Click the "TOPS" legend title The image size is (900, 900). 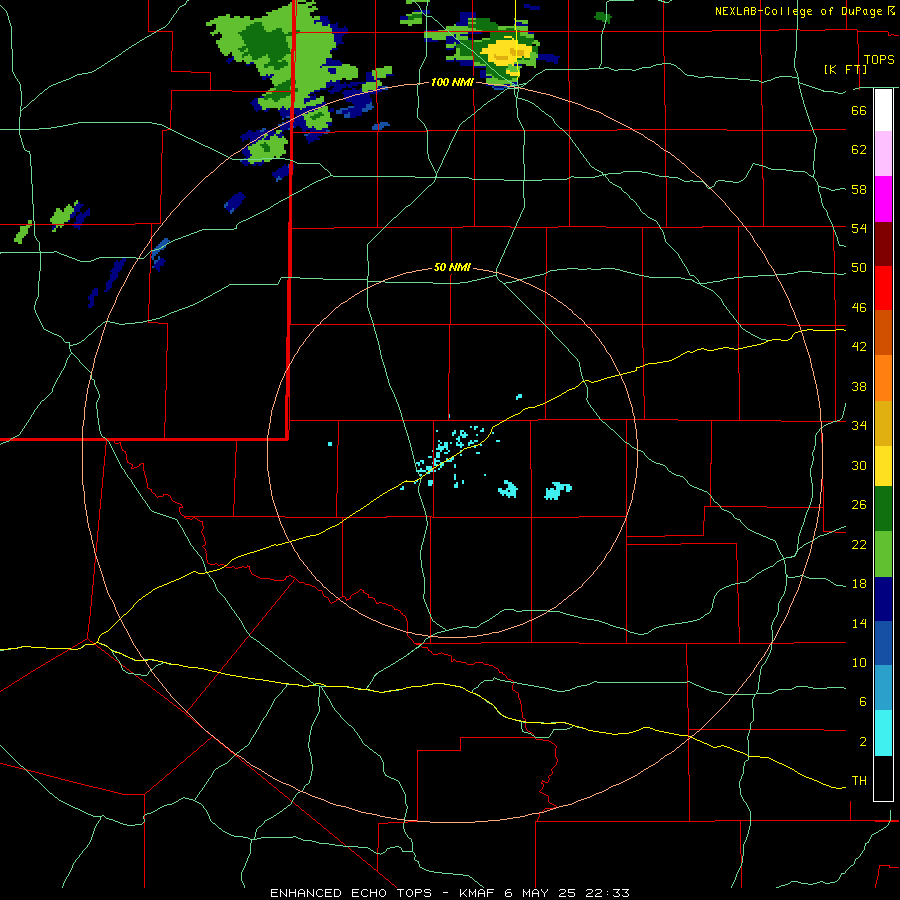click(x=879, y=59)
